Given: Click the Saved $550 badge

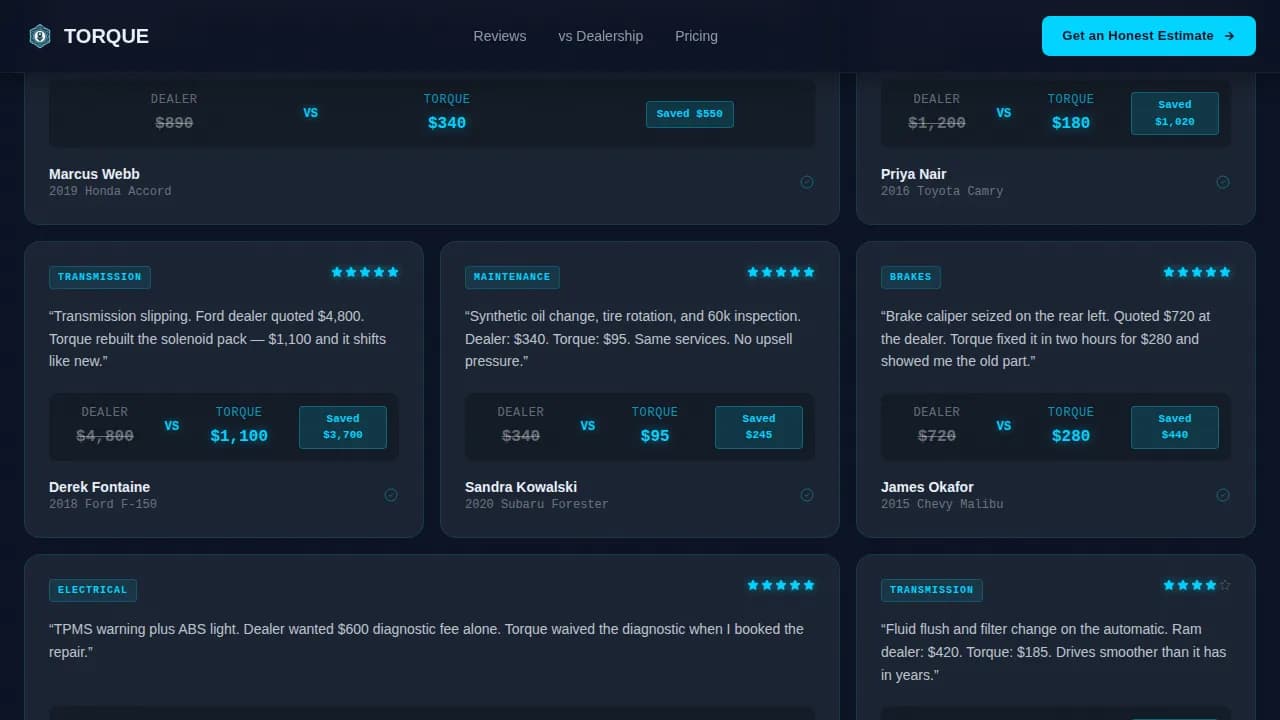Looking at the screenshot, I should pyautogui.click(x=690, y=114).
